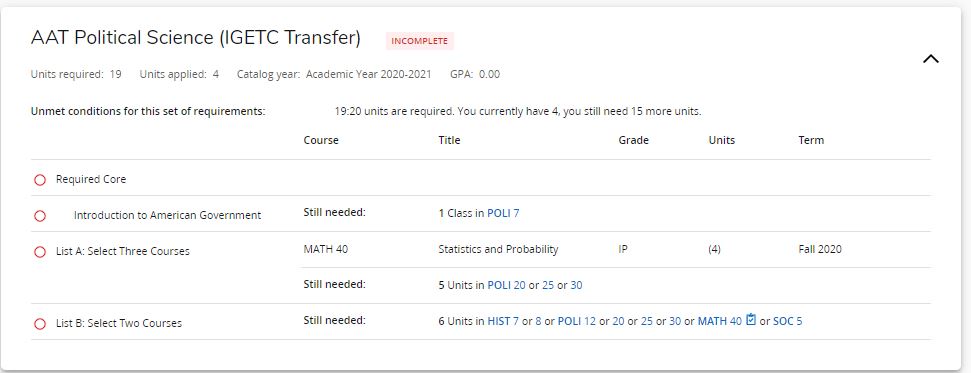
Task: Open the HIST 7 course link
Action: (503, 321)
